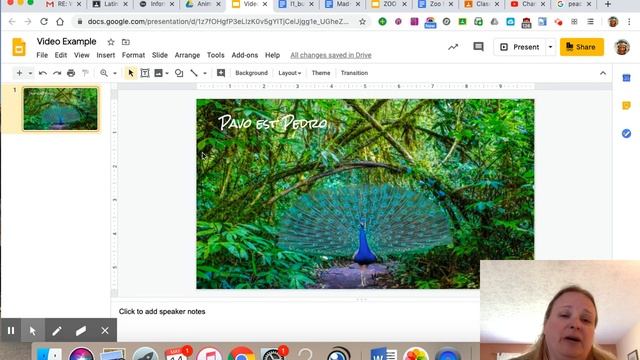Select the Line tool
Screen dimensions: 640x360
(194, 73)
